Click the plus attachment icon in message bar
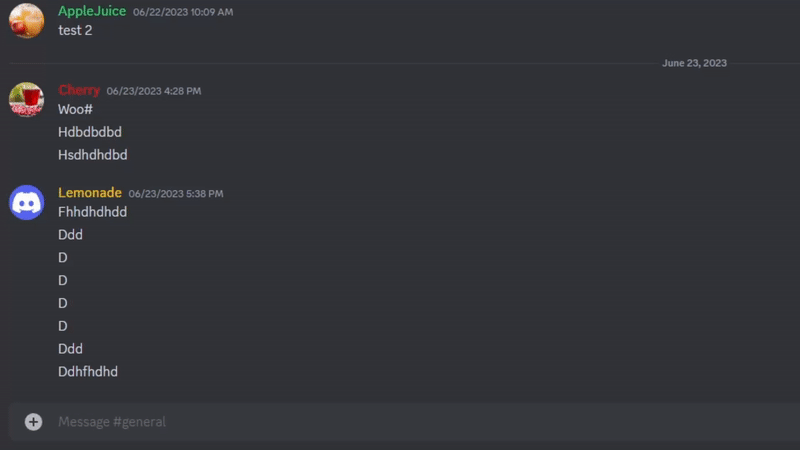 click(33, 422)
